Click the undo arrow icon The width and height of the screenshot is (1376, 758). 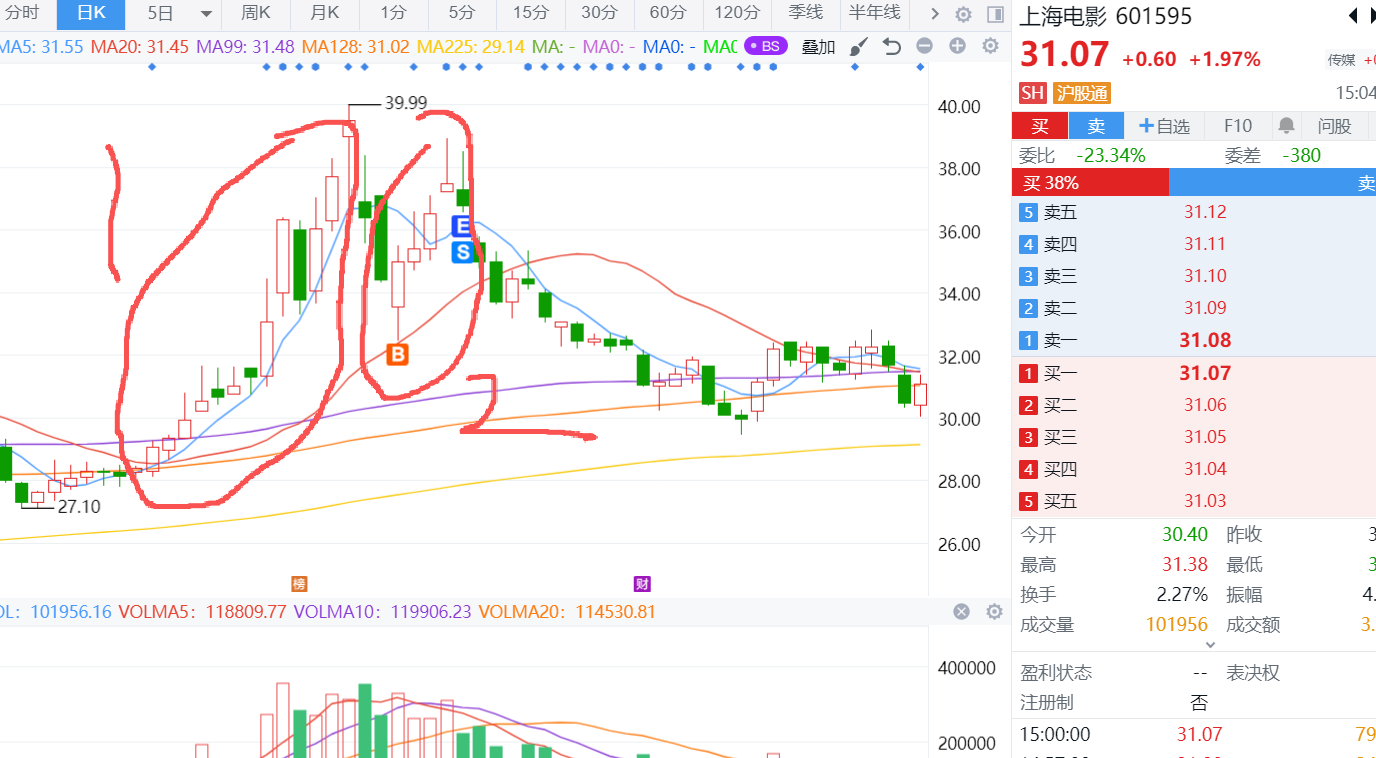pyautogui.click(x=891, y=47)
